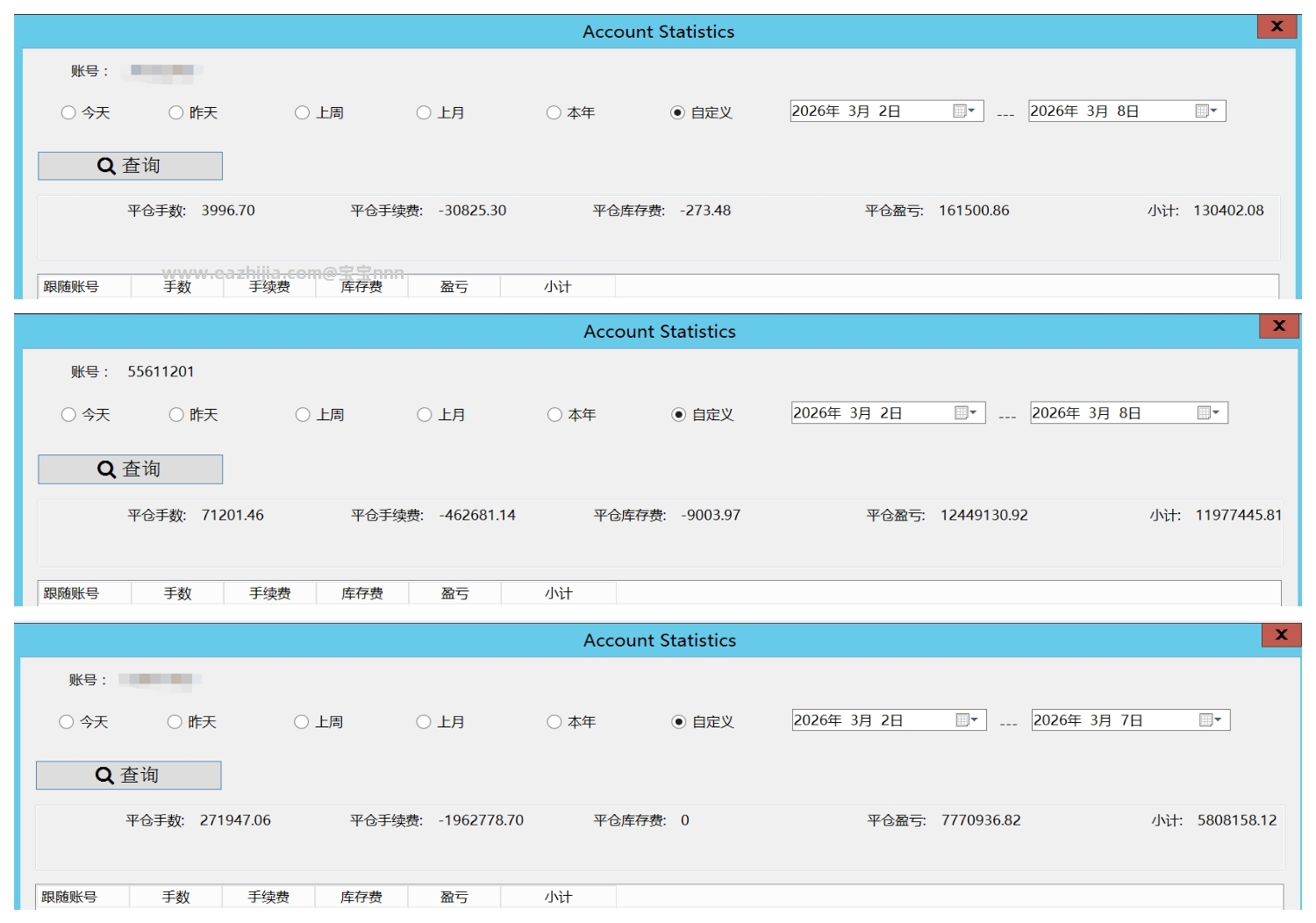Click 手续费 column header in 55611201 window
The height and width of the screenshot is (923, 1316).
[270, 593]
